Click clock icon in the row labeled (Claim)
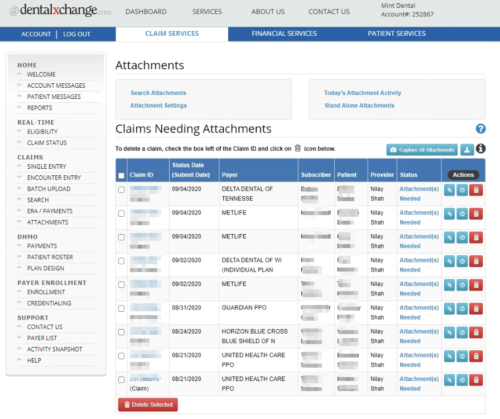The image size is (500, 419). (x=462, y=380)
